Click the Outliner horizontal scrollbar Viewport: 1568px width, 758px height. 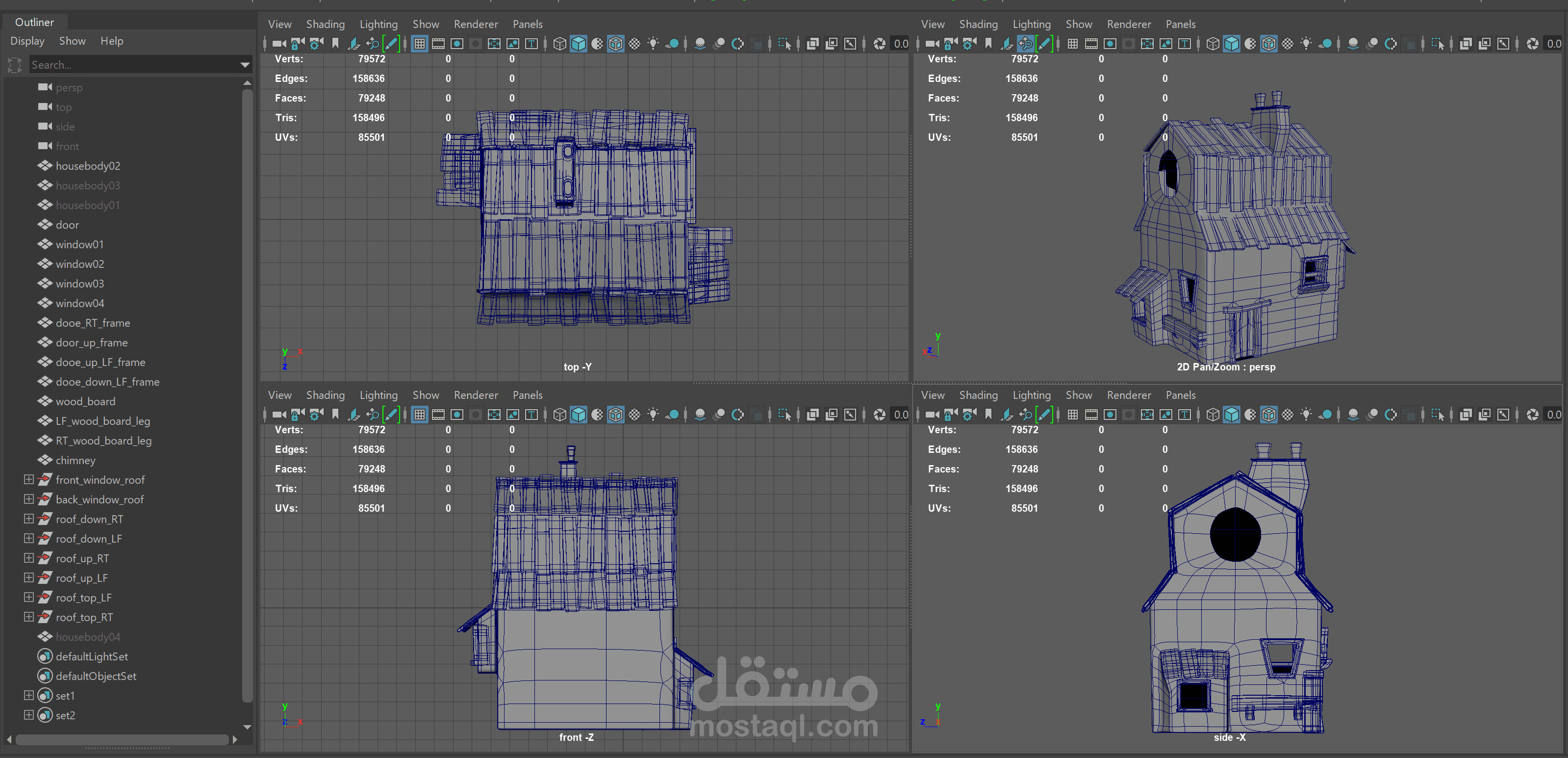coord(122,739)
